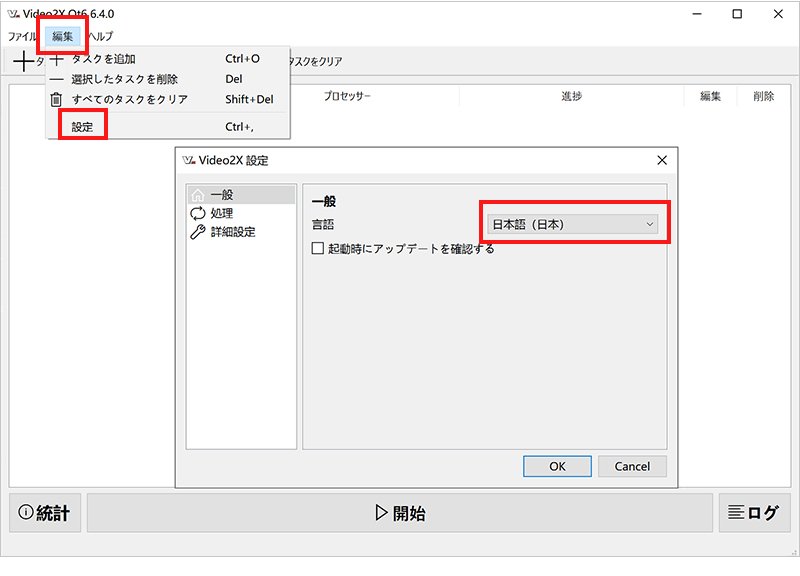800x576 pixels.
Task: Click Cancel in settings dialog
Action: tap(632, 466)
